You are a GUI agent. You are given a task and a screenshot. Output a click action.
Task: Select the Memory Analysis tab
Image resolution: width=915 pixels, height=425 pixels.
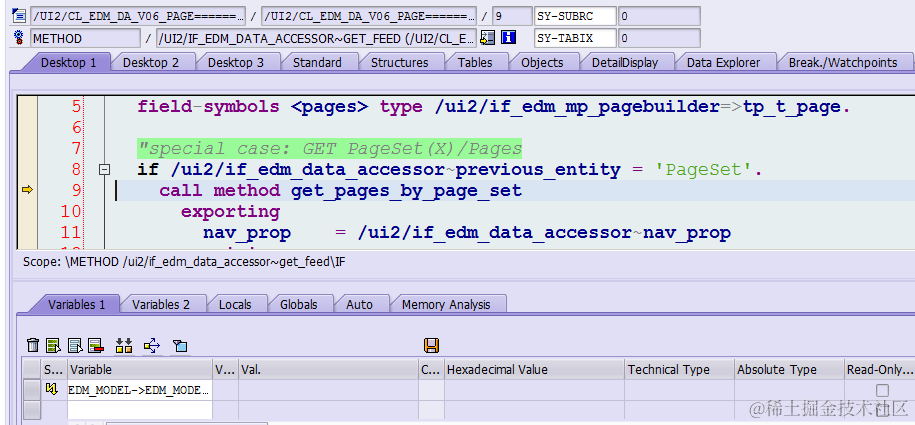[x=446, y=304]
